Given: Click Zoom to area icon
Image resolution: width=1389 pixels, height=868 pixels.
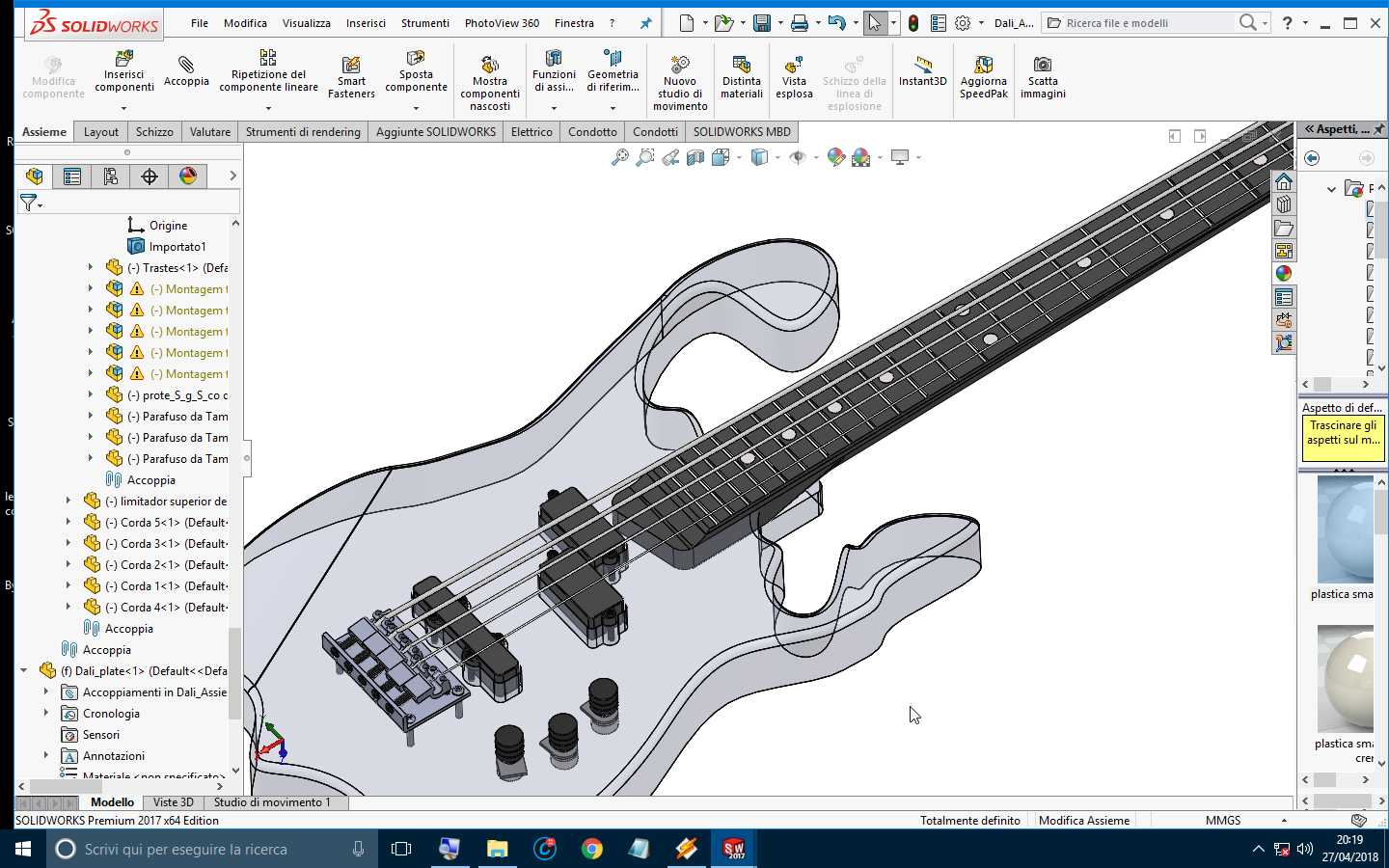Looking at the screenshot, I should 644,157.
